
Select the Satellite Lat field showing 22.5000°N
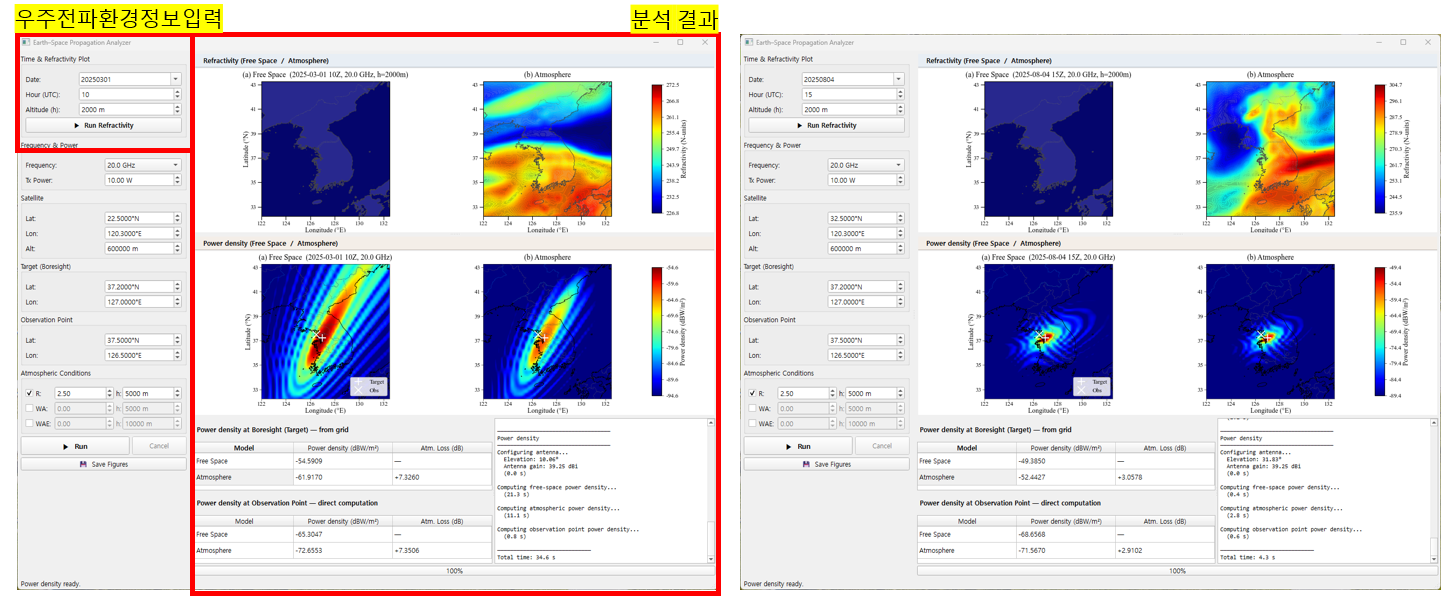144,218
